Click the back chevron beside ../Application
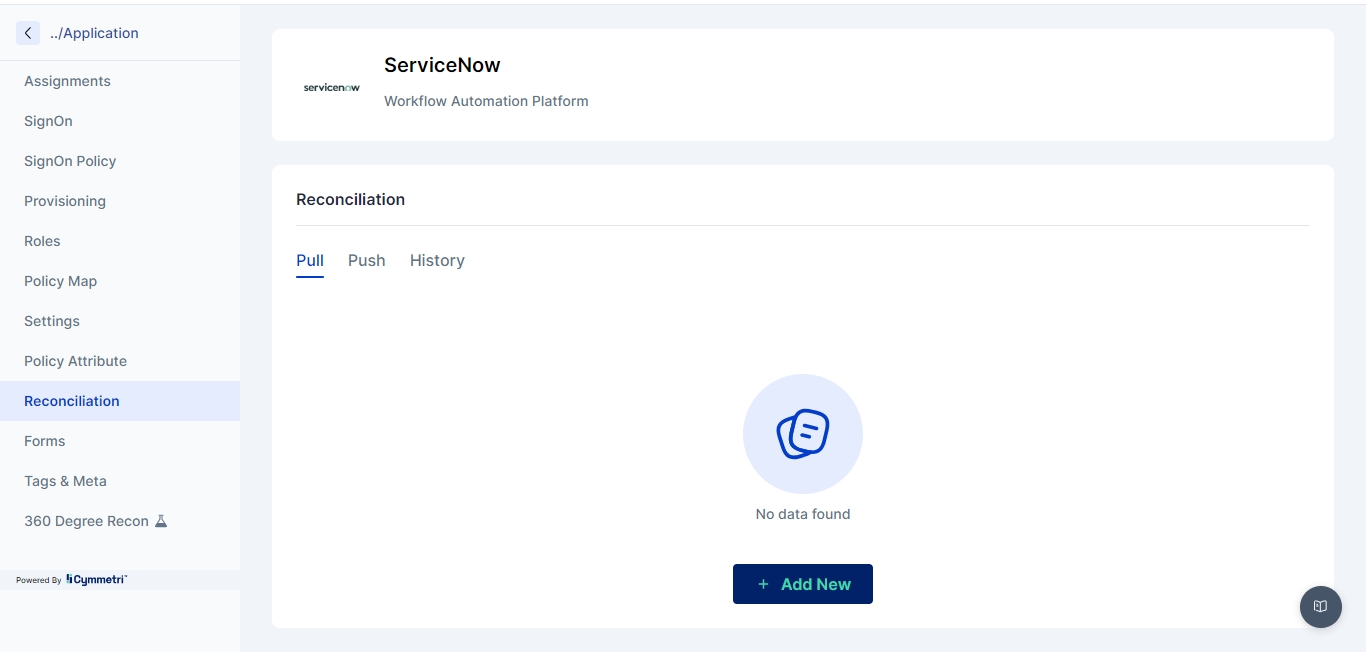 28,33
